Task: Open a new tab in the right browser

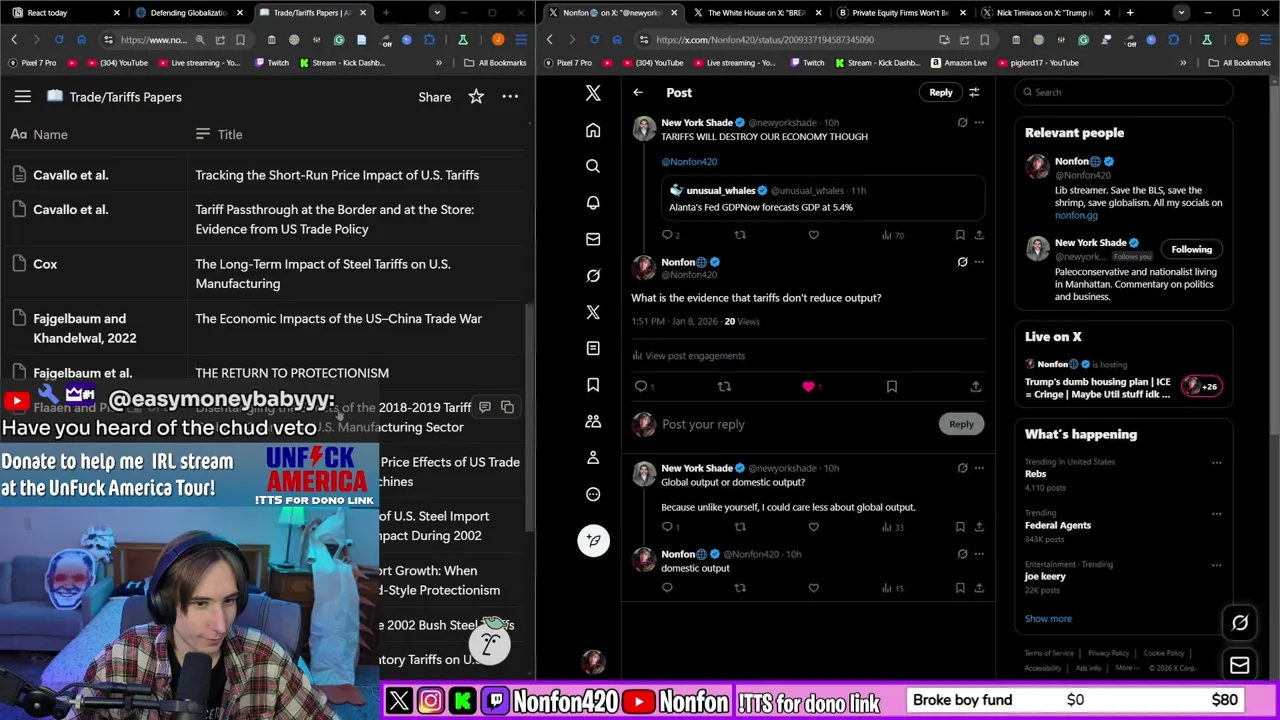Action: (1130, 13)
